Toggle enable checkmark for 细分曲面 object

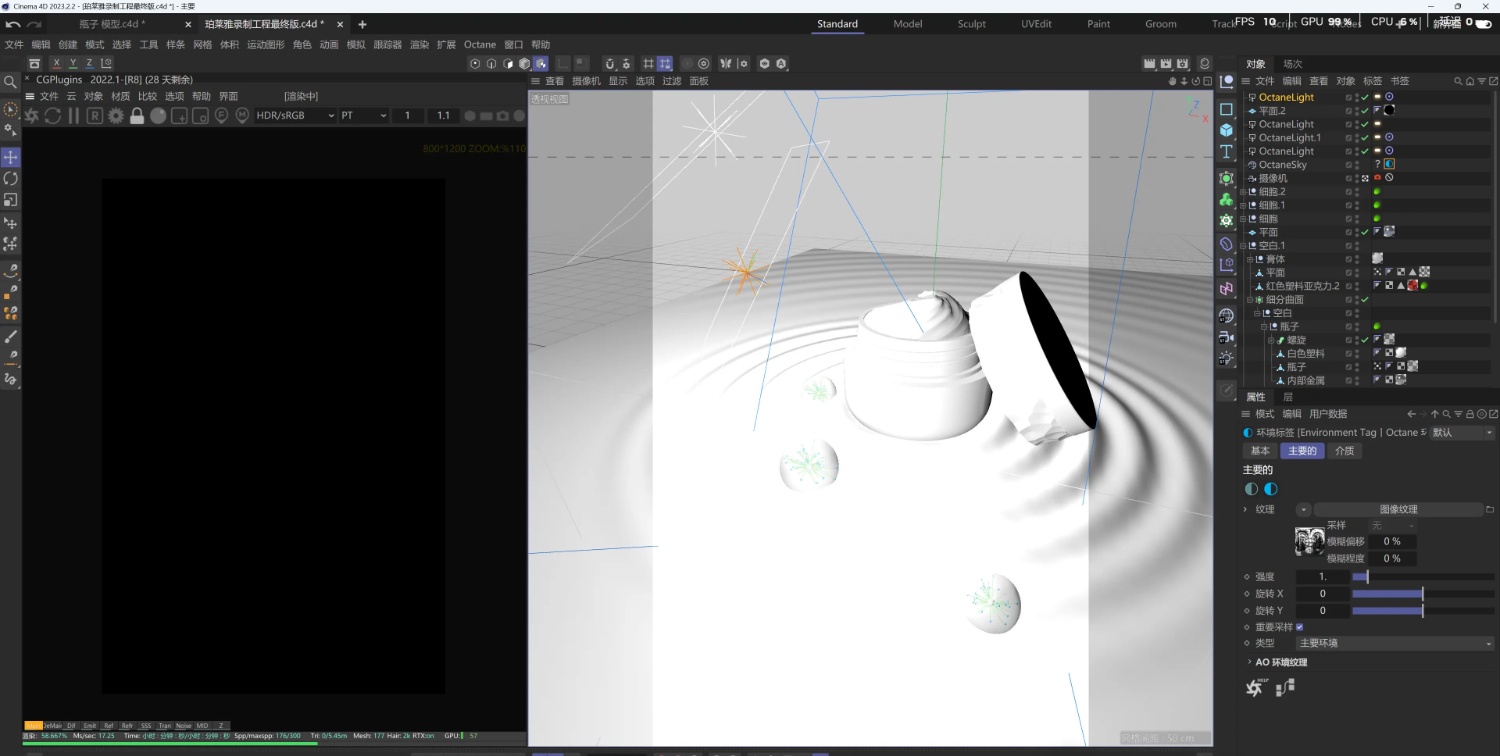click(x=1364, y=300)
